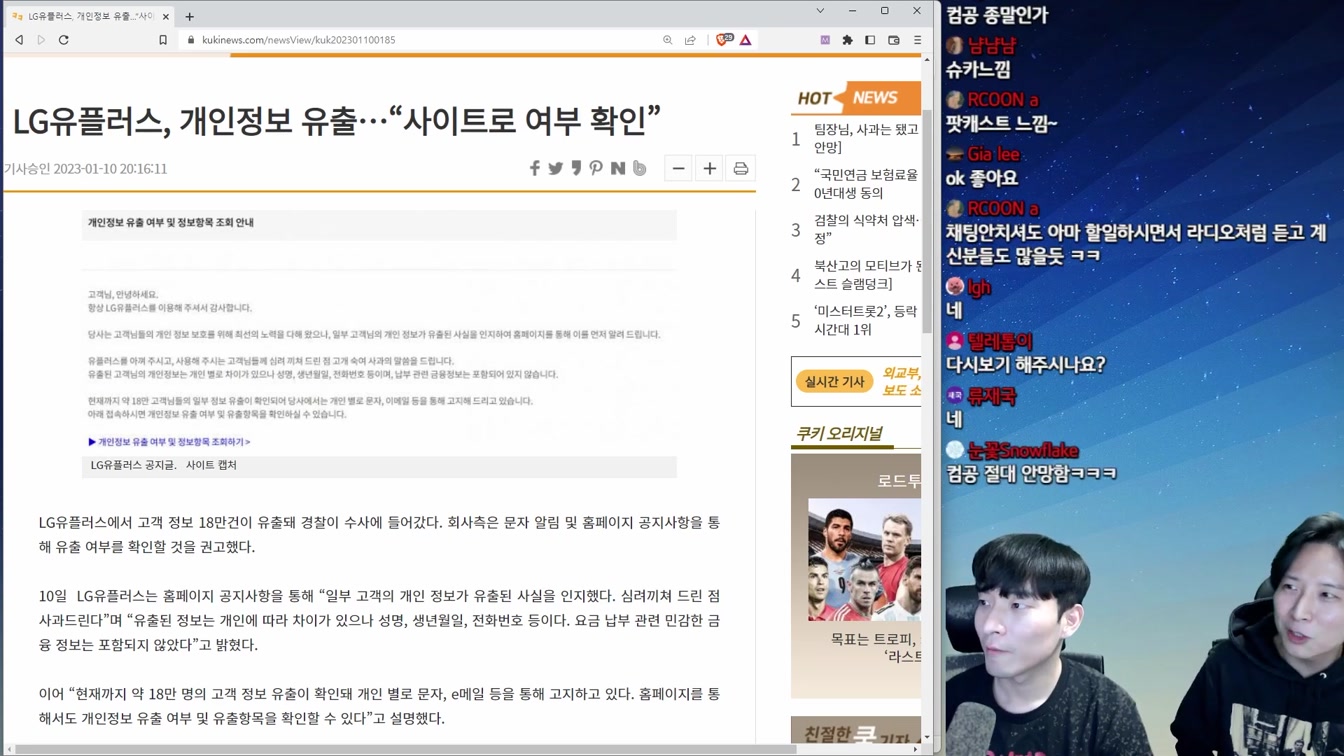The width and height of the screenshot is (1344, 756).
Task: Open the soccer players thumbnail in 쿠키 오리지널
Action: [x=864, y=560]
